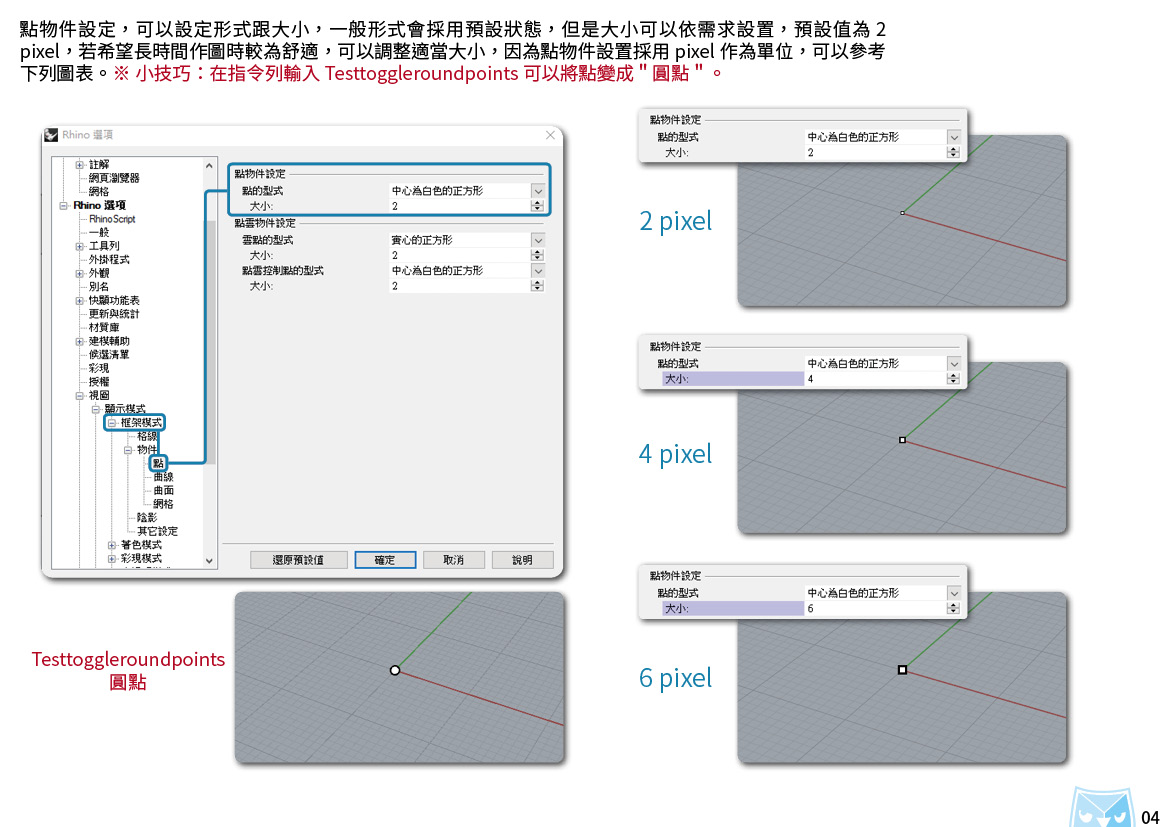Select 授權 in the options tree

(x=98, y=381)
